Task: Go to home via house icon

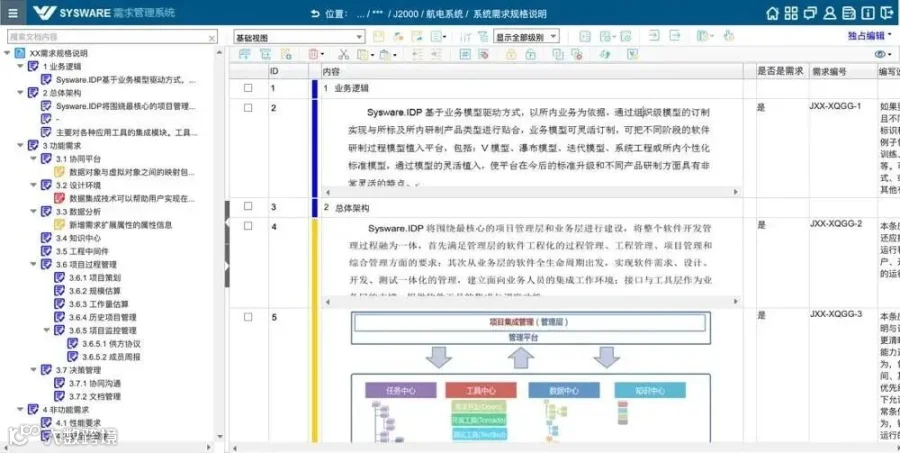Action: pos(773,13)
